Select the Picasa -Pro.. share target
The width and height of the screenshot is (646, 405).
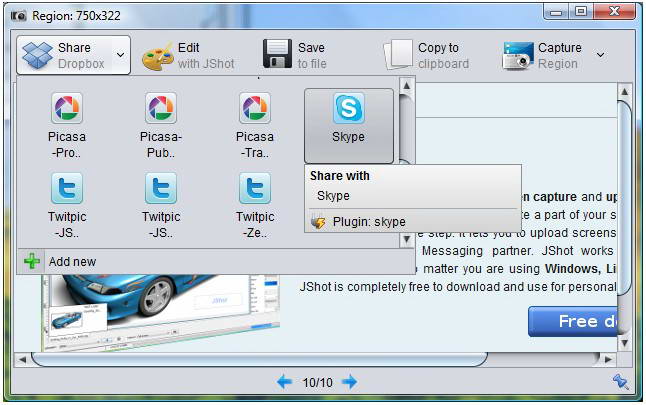[67, 126]
